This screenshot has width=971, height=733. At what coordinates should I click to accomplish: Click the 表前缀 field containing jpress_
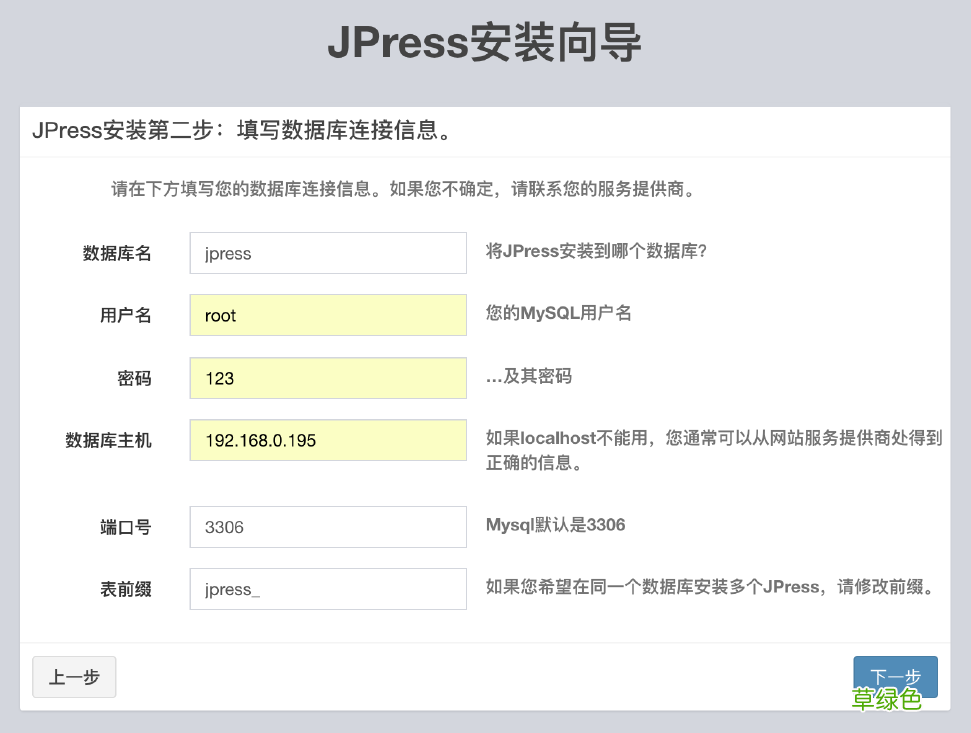tap(327, 589)
